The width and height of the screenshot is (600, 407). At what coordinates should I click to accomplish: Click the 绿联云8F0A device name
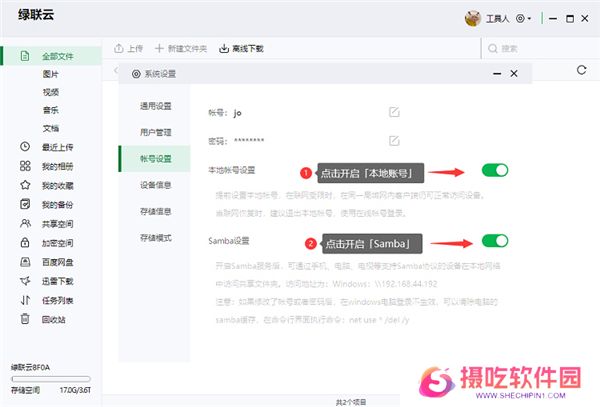tap(30, 367)
